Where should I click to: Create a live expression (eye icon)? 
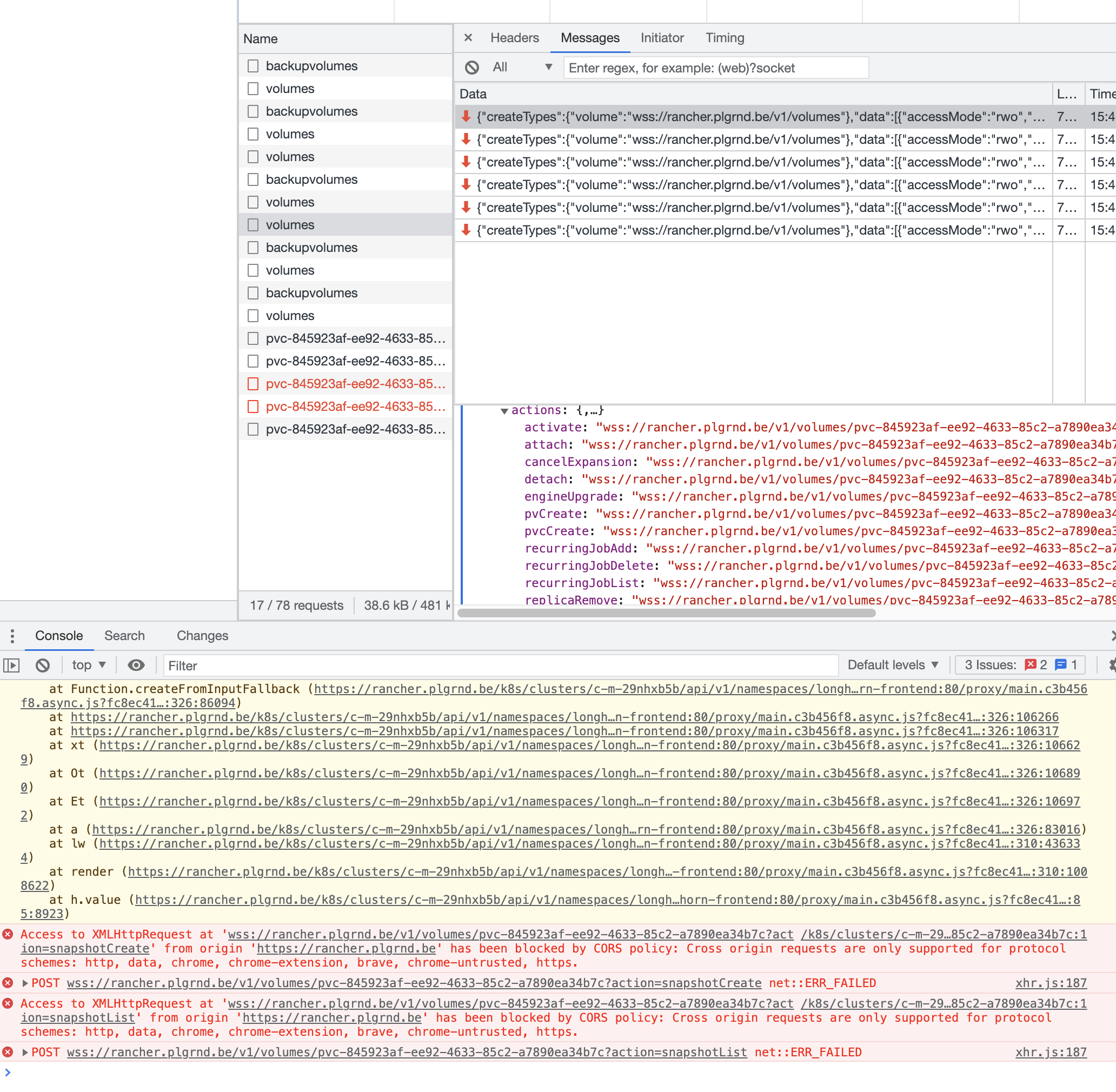point(135,665)
